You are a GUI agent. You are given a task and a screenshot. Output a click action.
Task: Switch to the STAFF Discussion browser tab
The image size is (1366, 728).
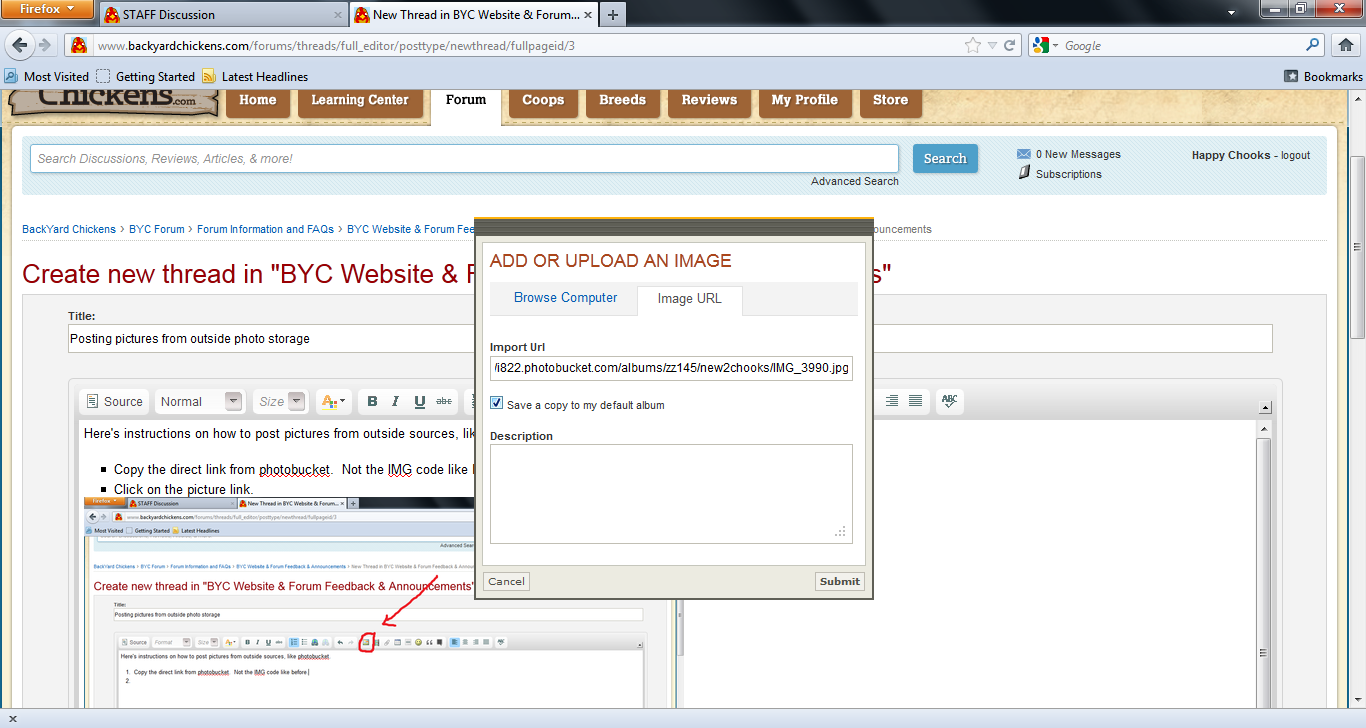[x=222, y=14]
